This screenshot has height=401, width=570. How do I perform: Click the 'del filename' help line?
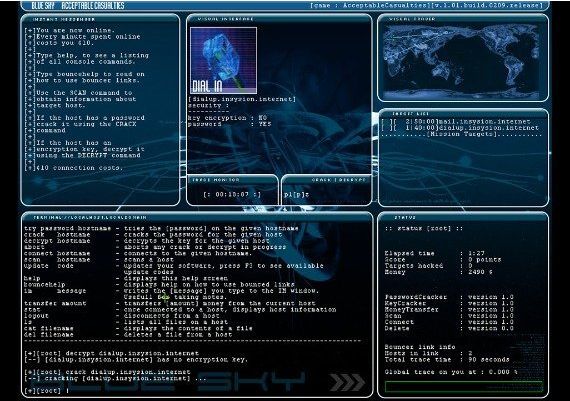(128, 334)
